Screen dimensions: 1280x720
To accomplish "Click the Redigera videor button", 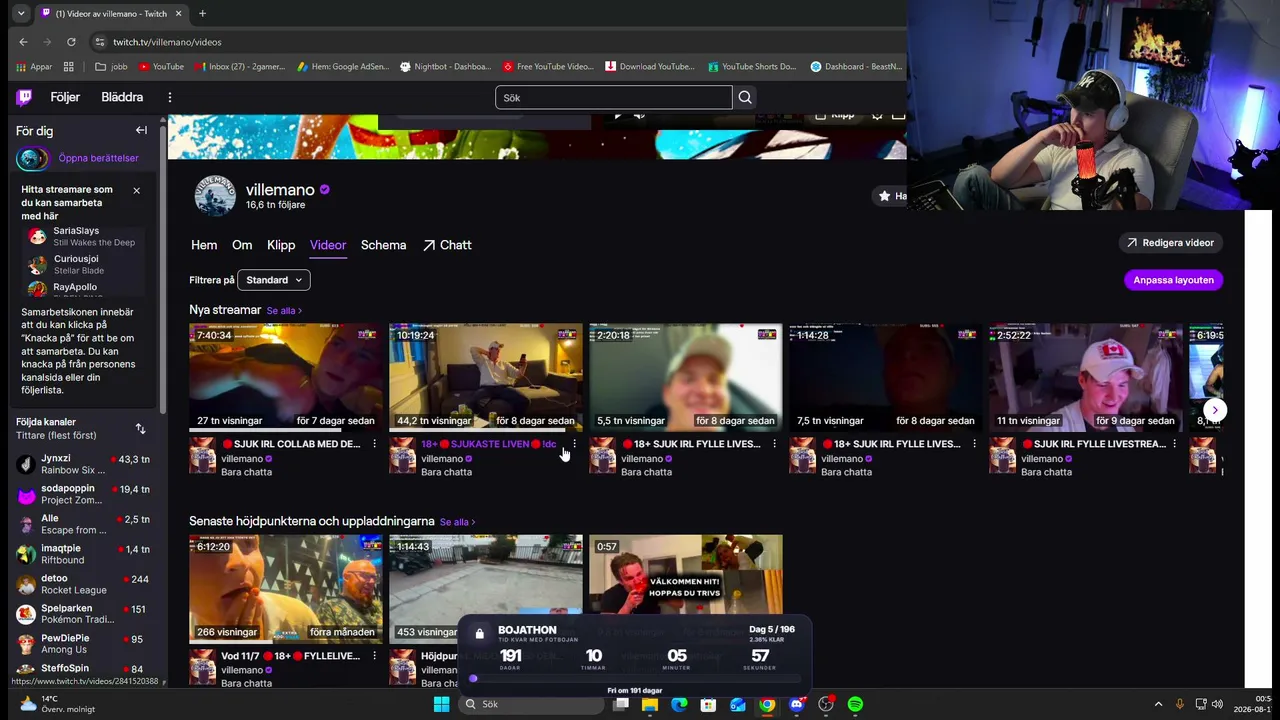I will click(1170, 243).
